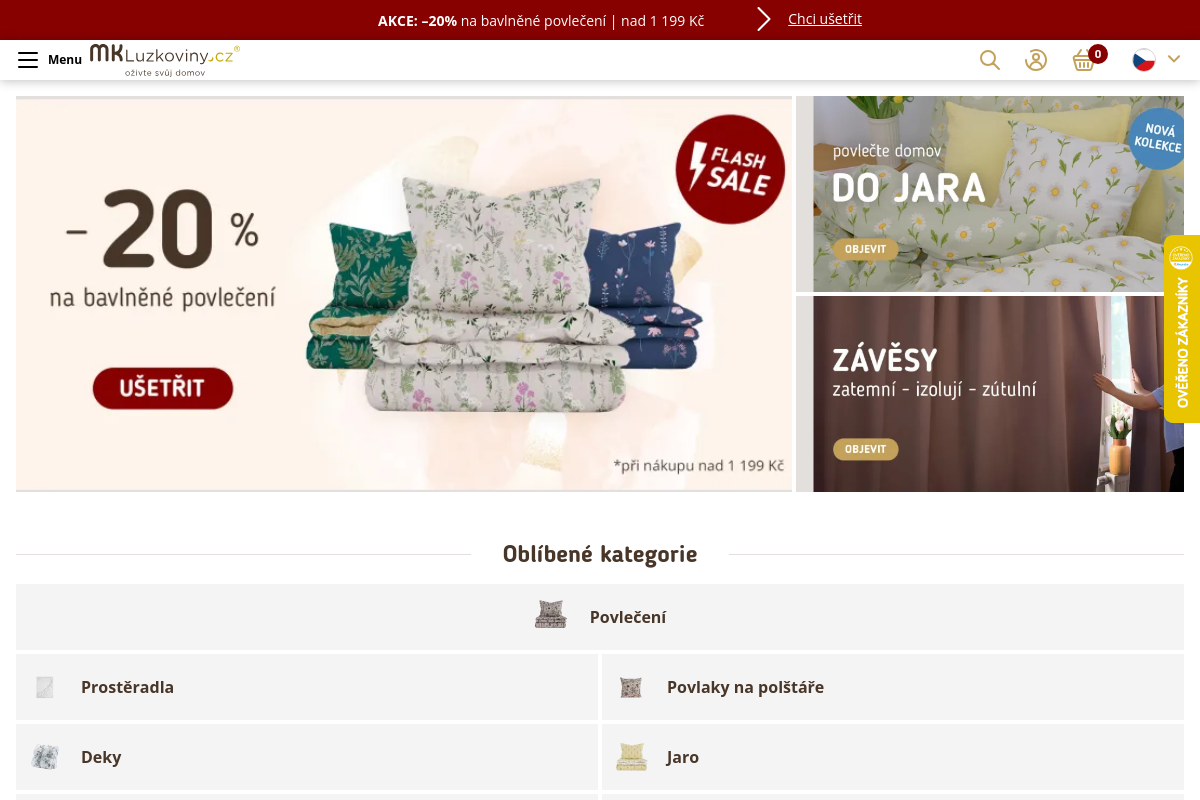Open the Prostěradla category
The height and width of the screenshot is (800, 1200).
pos(307,687)
